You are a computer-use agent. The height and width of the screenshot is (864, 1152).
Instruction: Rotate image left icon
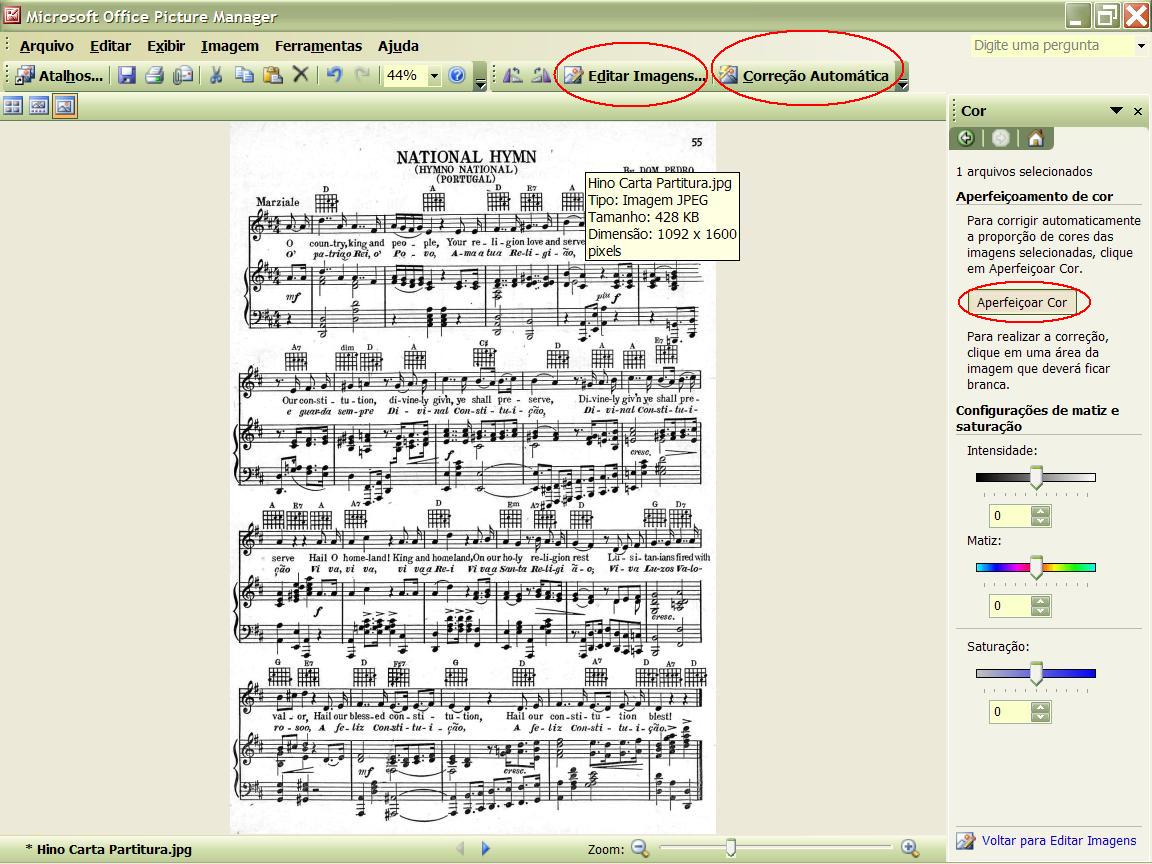tap(513, 75)
